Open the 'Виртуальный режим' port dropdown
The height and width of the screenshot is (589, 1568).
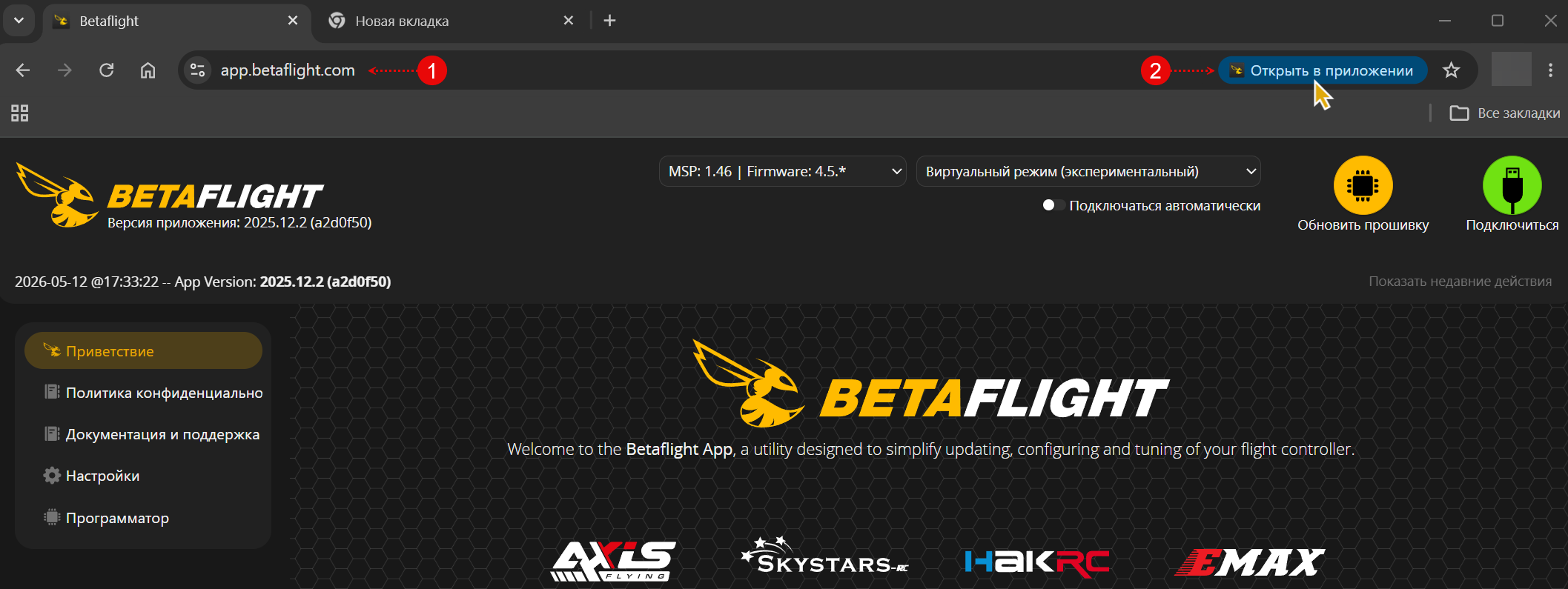coord(1088,171)
